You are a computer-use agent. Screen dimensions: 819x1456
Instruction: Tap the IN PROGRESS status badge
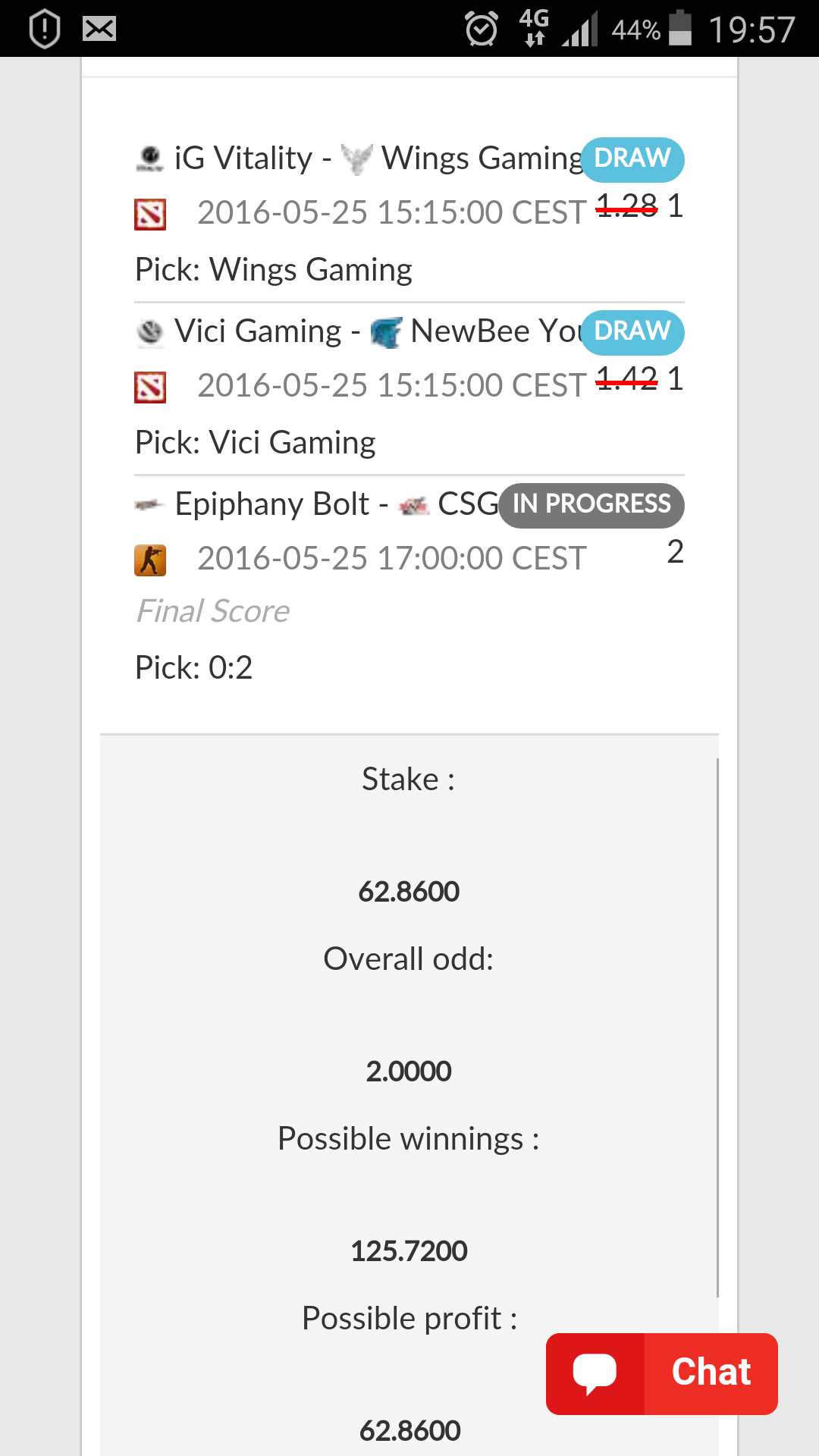click(x=591, y=505)
